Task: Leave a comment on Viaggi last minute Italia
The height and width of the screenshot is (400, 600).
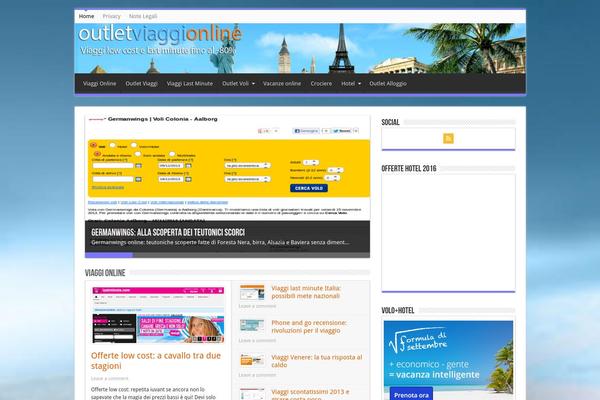Action: point(257,306)
